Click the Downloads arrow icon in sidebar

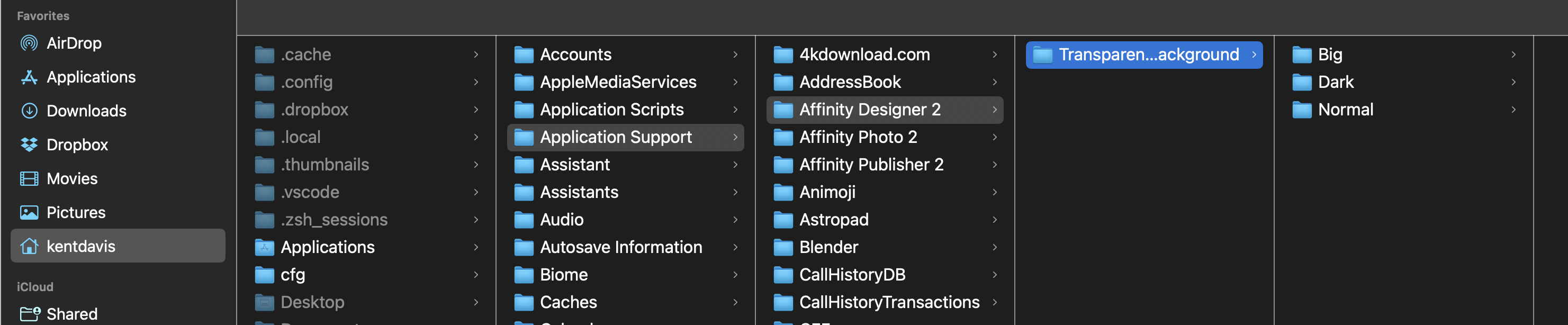click(x=29, y=111)
